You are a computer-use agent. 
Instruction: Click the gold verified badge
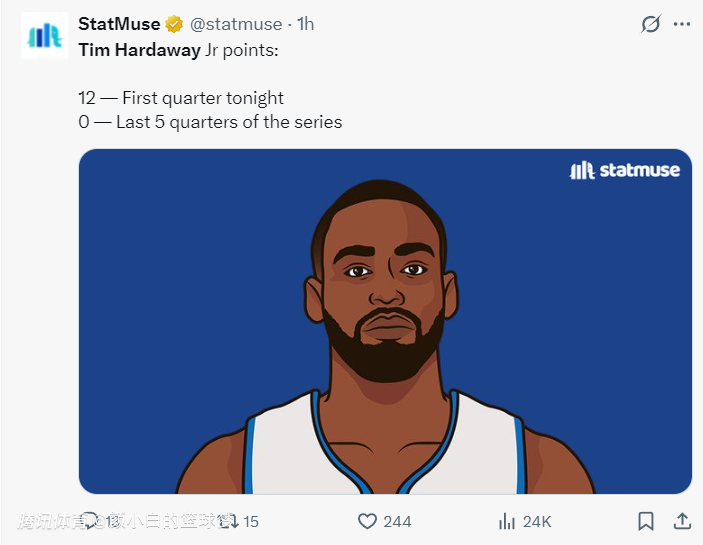(174, 24)
